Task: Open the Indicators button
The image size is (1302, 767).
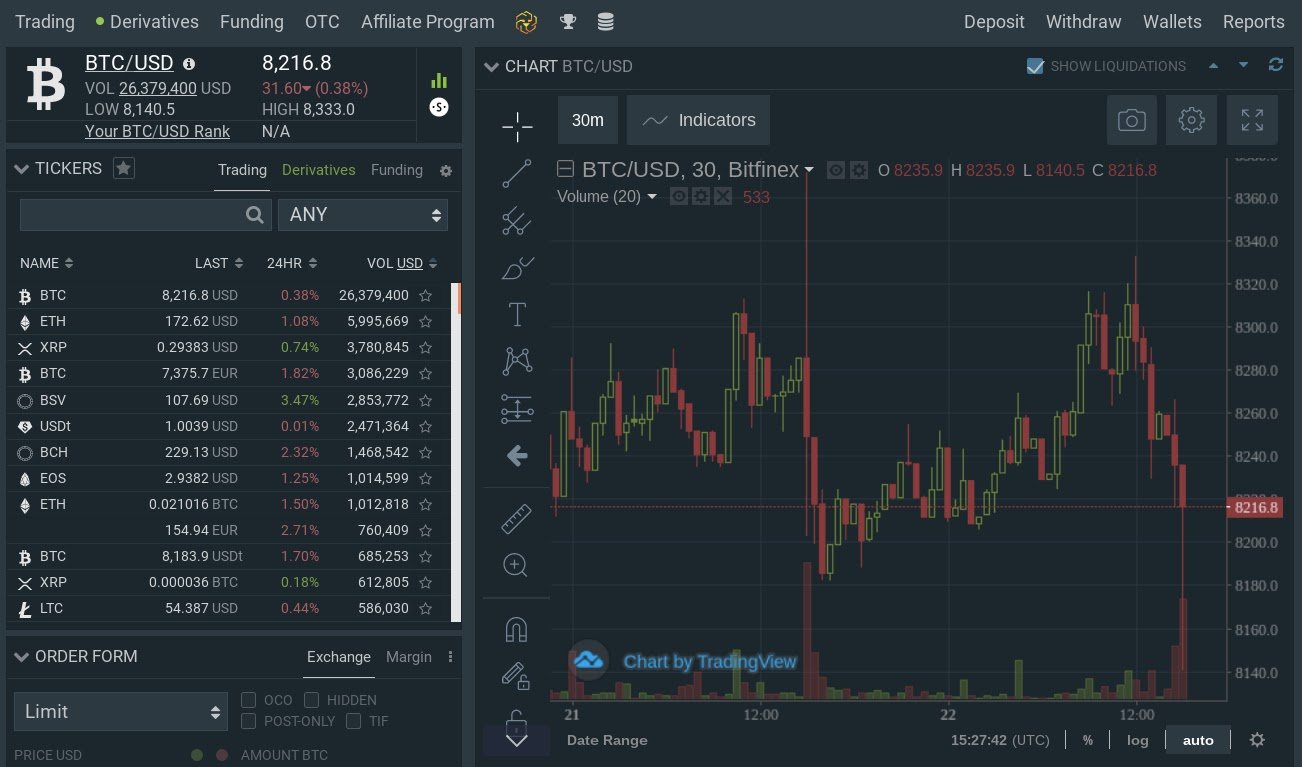Action: click(x=699, y=120)
